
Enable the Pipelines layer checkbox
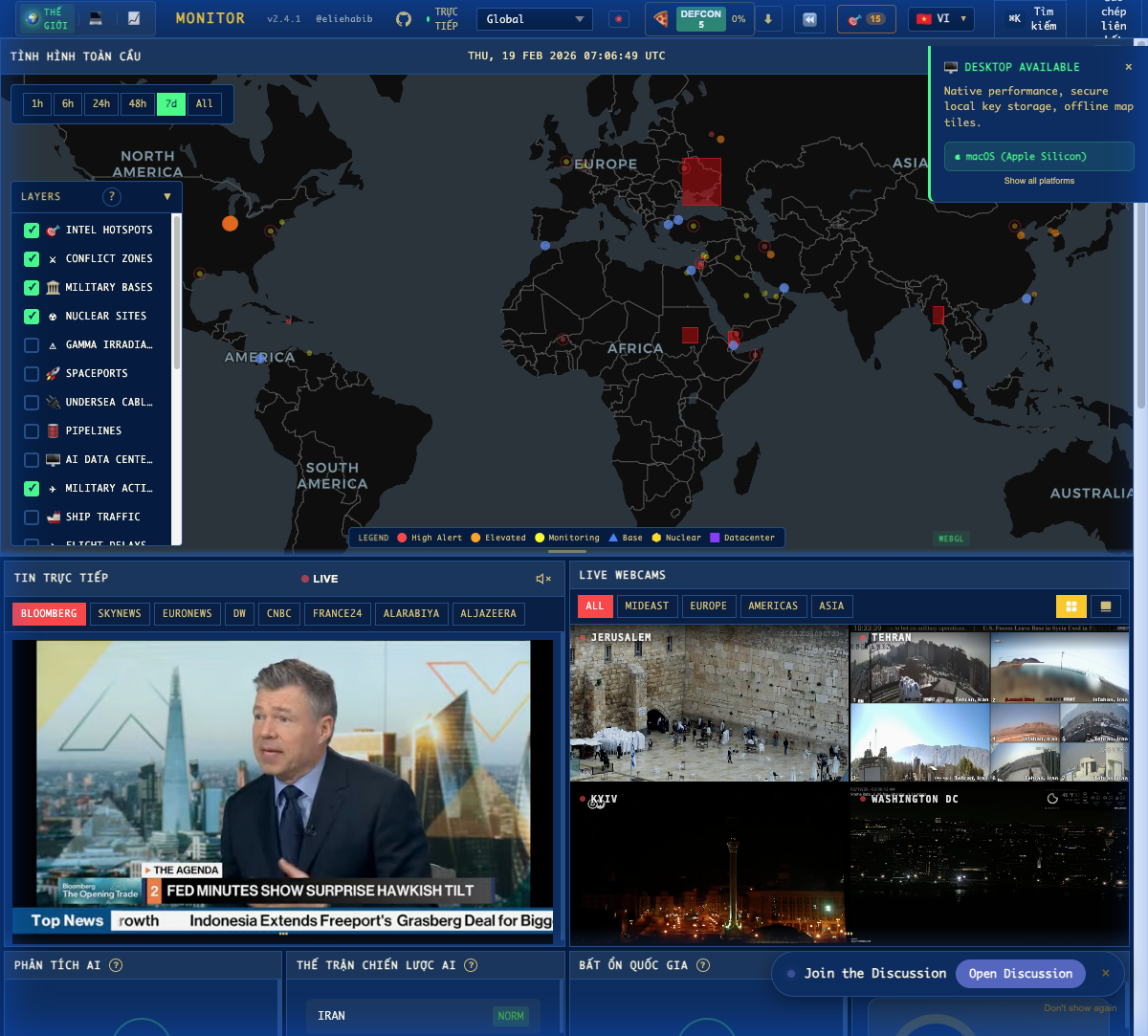(x=32, y=431)
